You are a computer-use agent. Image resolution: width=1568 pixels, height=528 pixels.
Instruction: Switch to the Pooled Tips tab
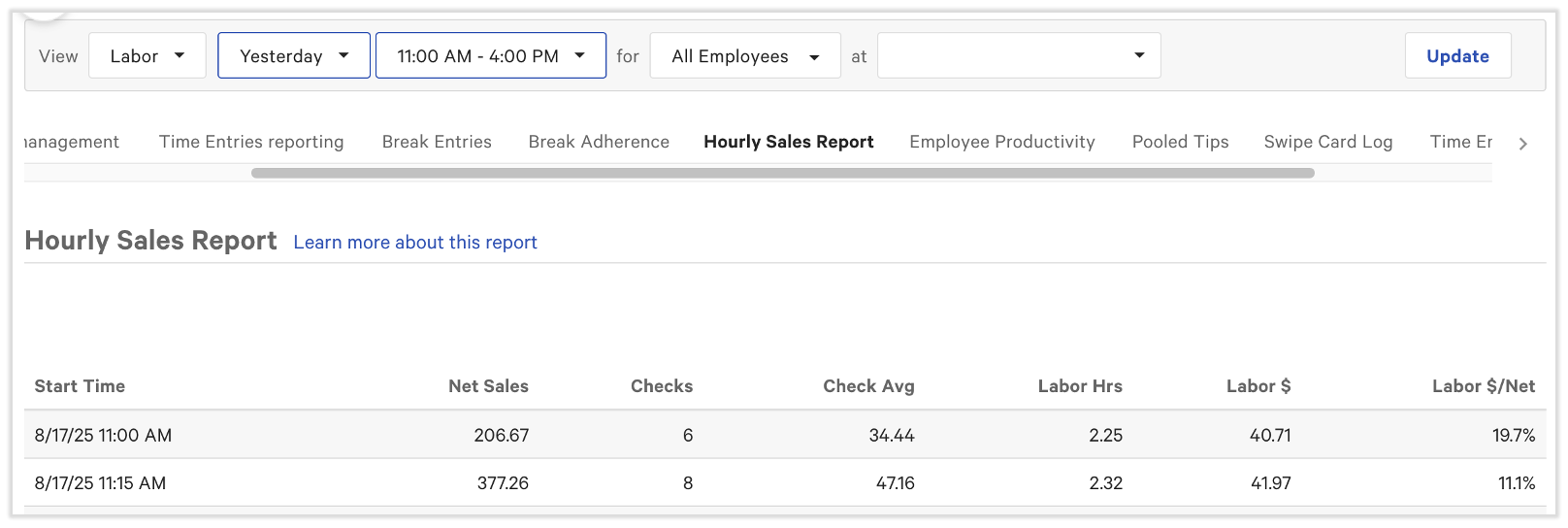tap(1180, 142)
